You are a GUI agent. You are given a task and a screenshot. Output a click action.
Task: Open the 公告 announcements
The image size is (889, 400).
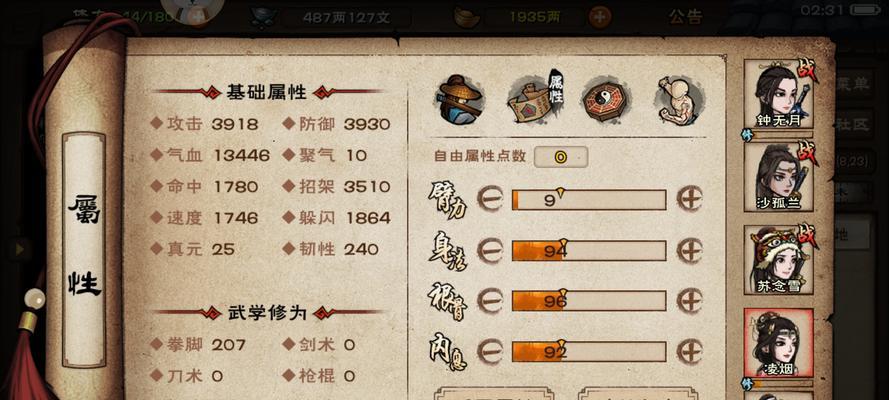click(x=685, y=16)
